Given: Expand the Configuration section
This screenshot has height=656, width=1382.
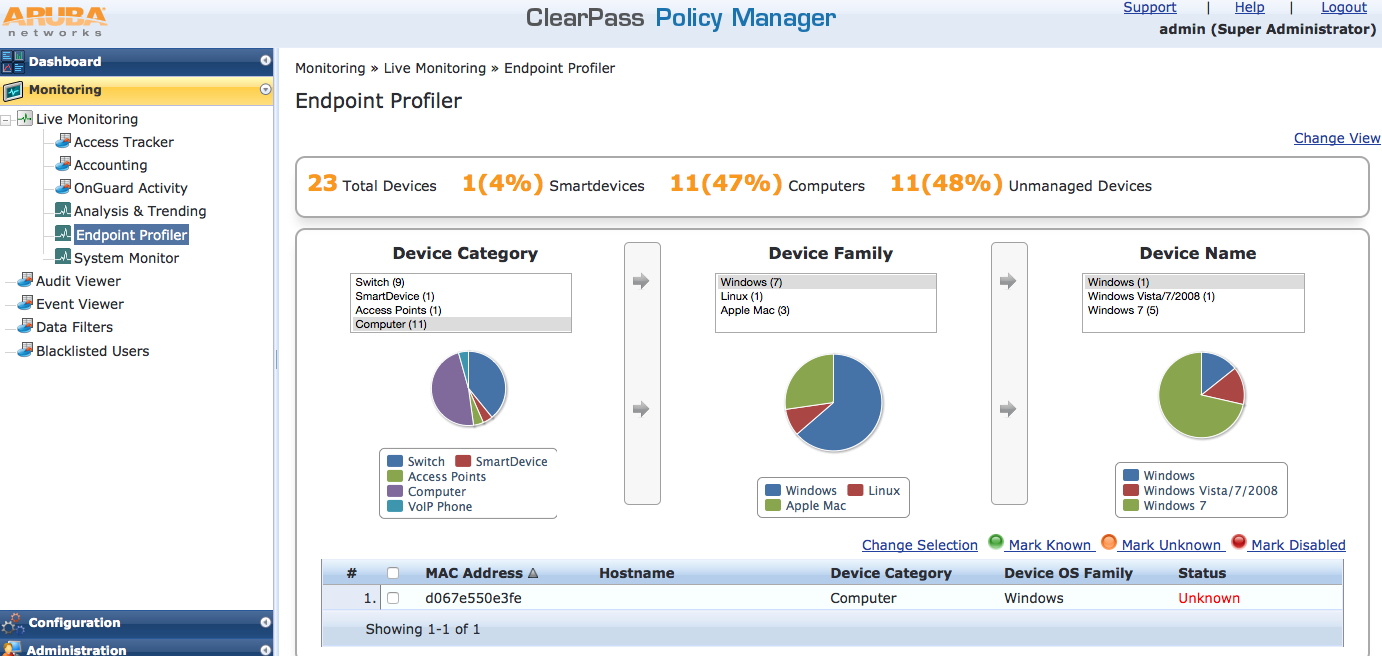Looking at the screenshot, I should [265, 622].
